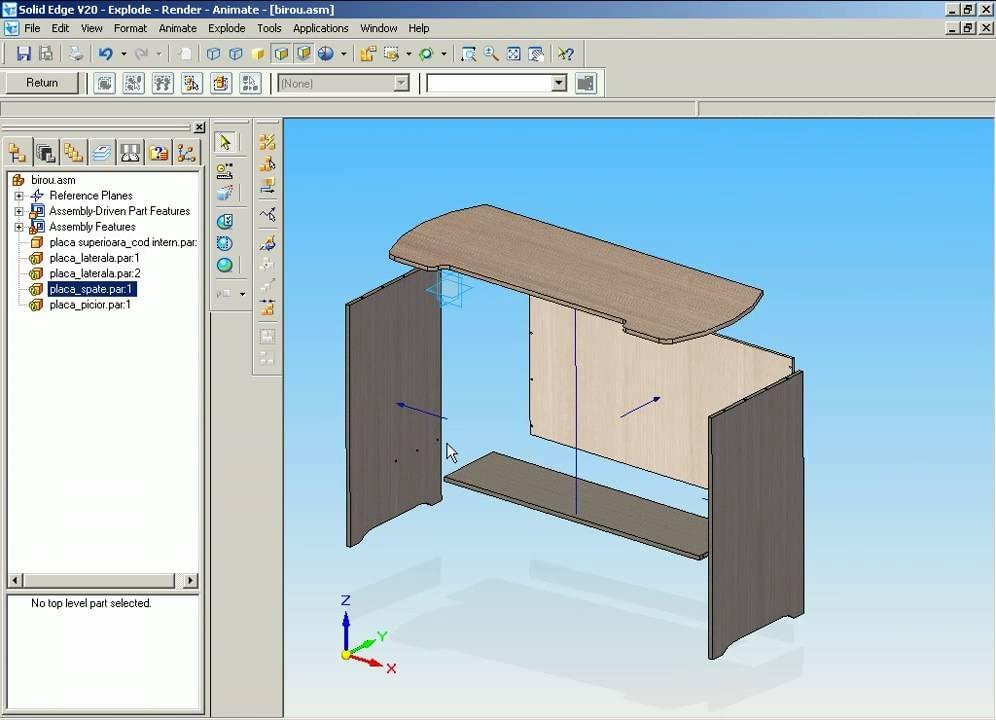
Task: Open the empty combo box beside (None)
Action: 559,84
